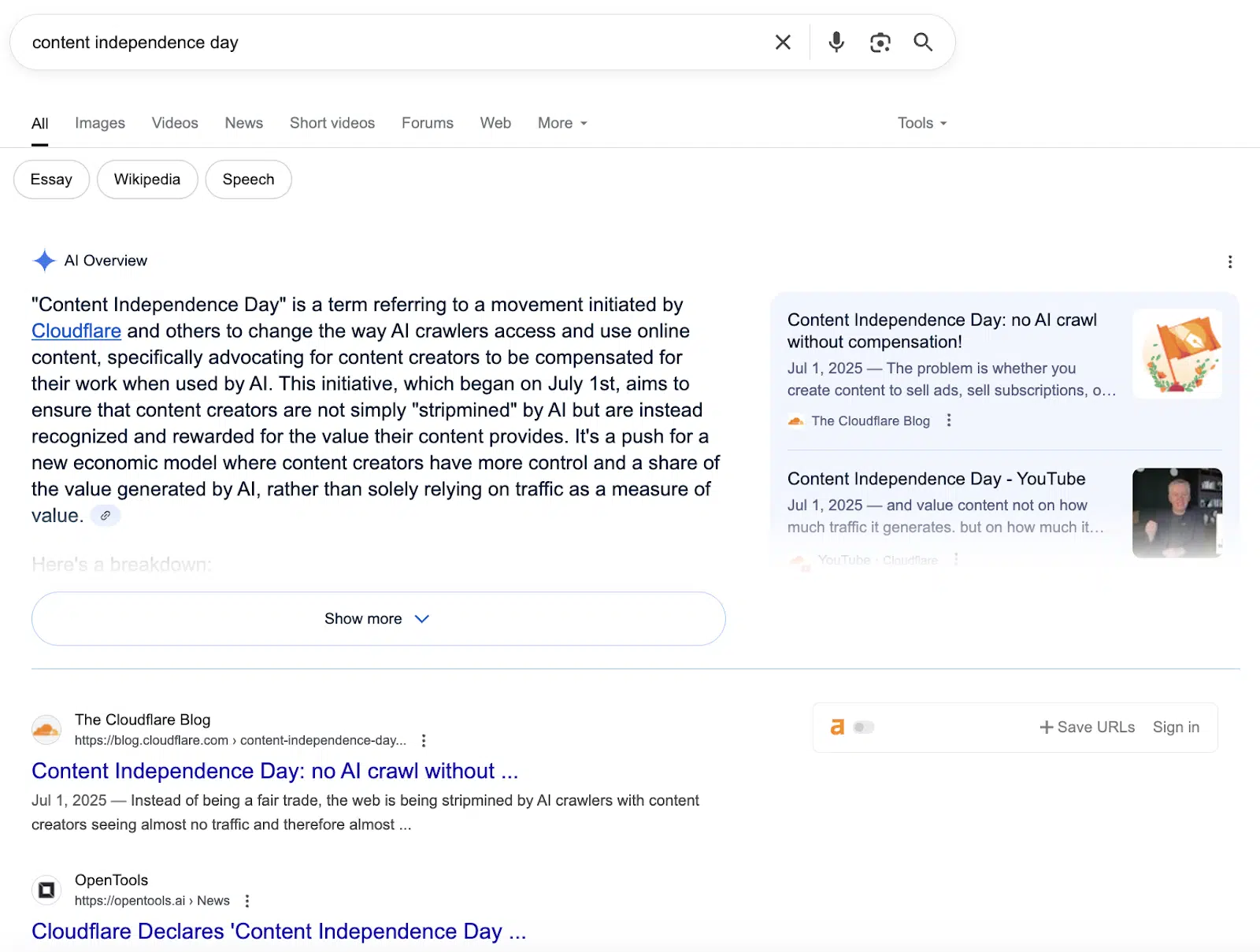This screenshot has height=952, width=1260.
Task: Click the AI Overview sparkle icon
Action: click(44, 261)
